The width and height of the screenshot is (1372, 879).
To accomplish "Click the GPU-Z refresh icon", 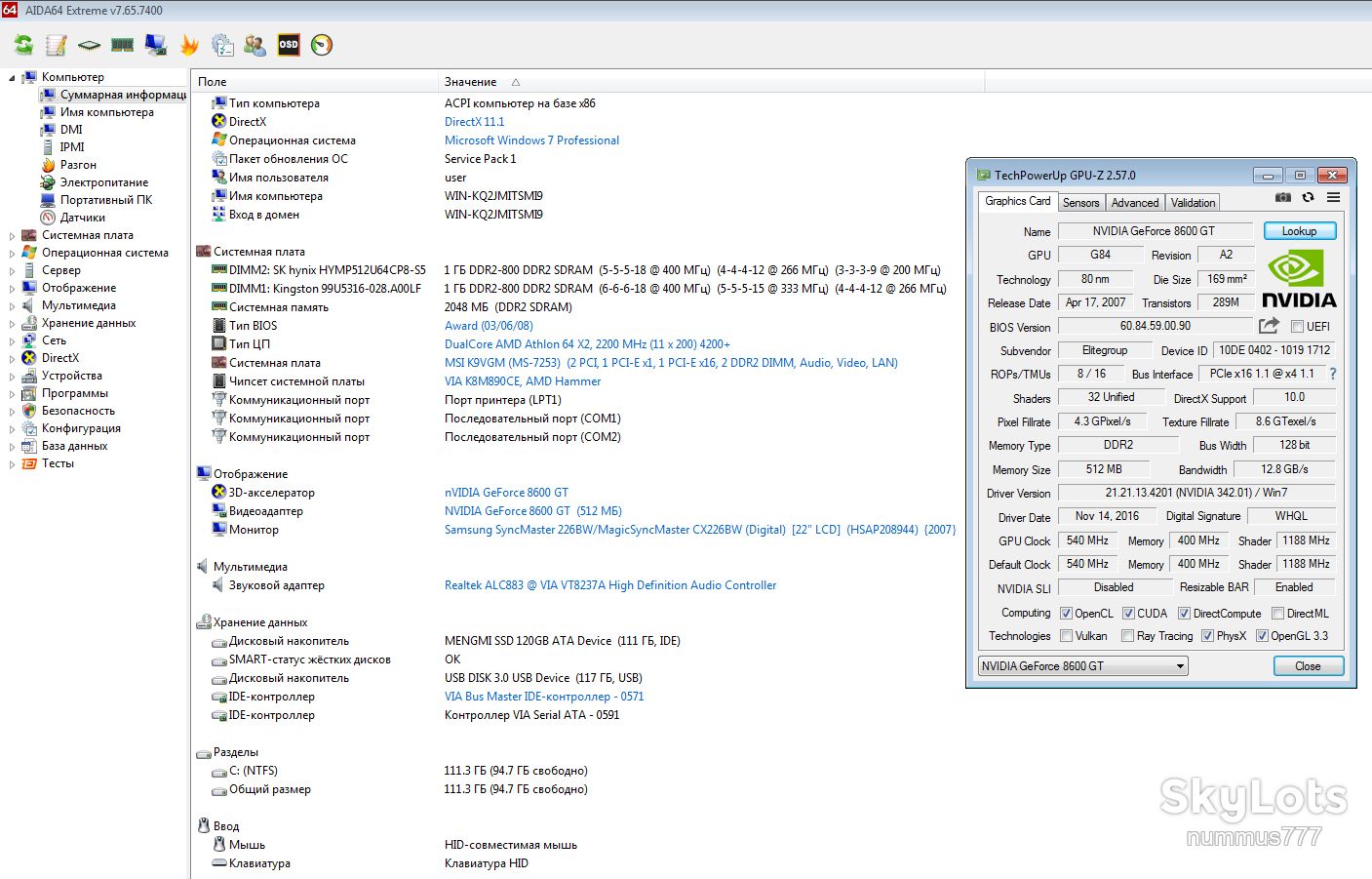I will pyautogui.click(x=1309, y=198).
